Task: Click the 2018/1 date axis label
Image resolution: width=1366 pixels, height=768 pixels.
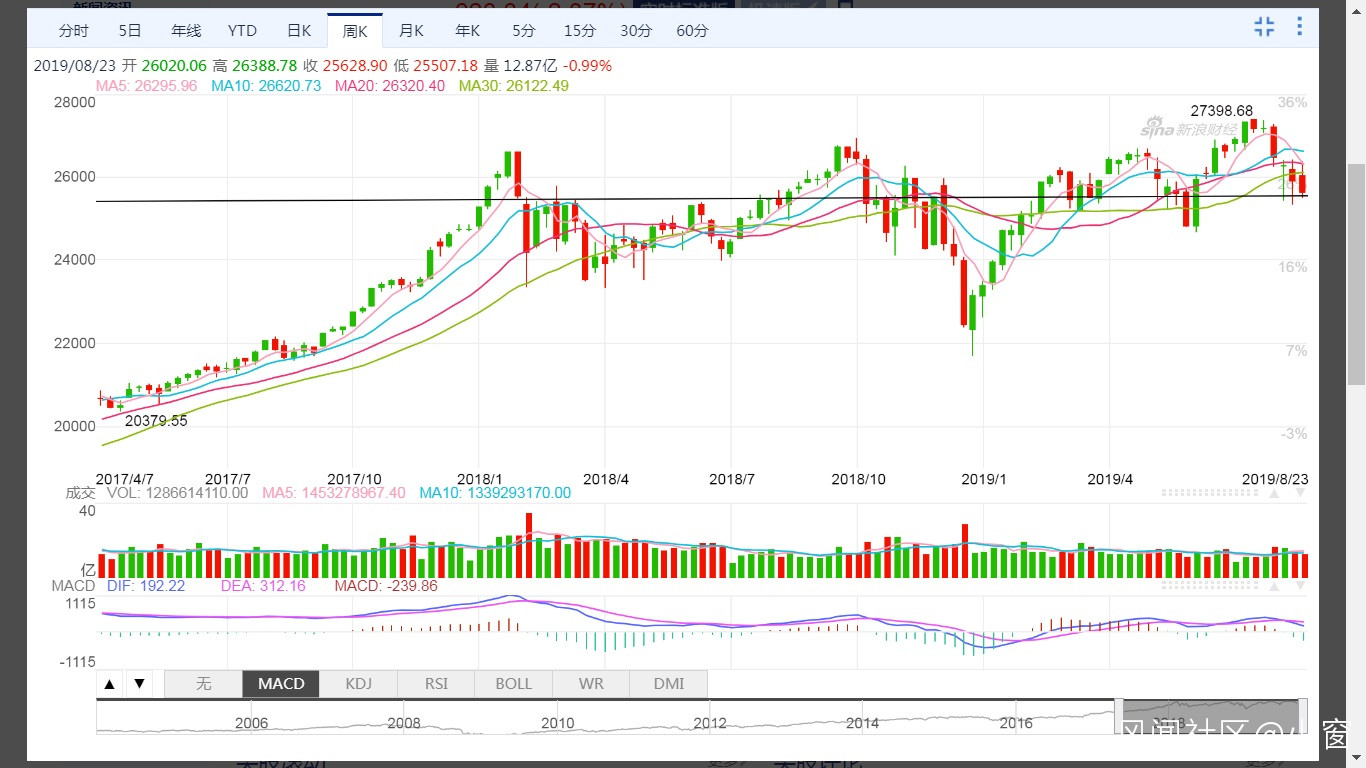Action: pyautogui.click(x=479, y=479)
